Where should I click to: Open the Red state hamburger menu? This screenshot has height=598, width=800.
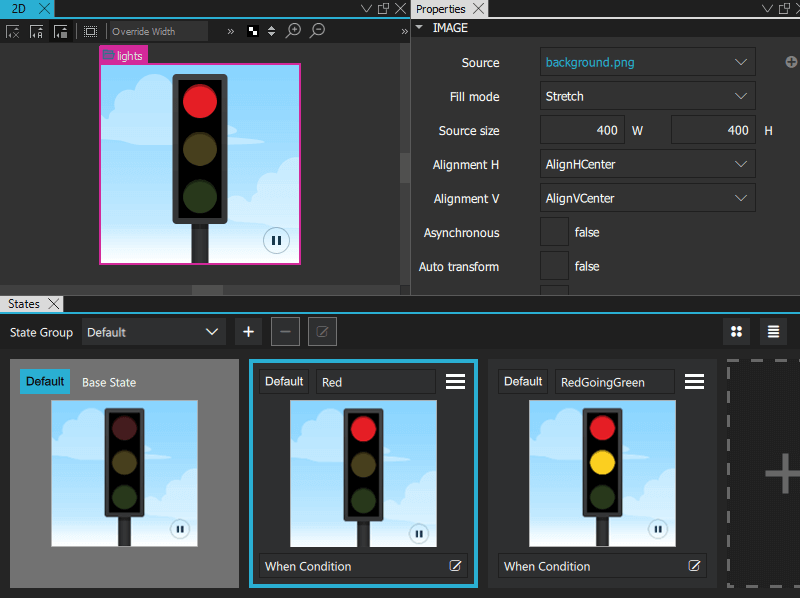(x=455, y=382)
